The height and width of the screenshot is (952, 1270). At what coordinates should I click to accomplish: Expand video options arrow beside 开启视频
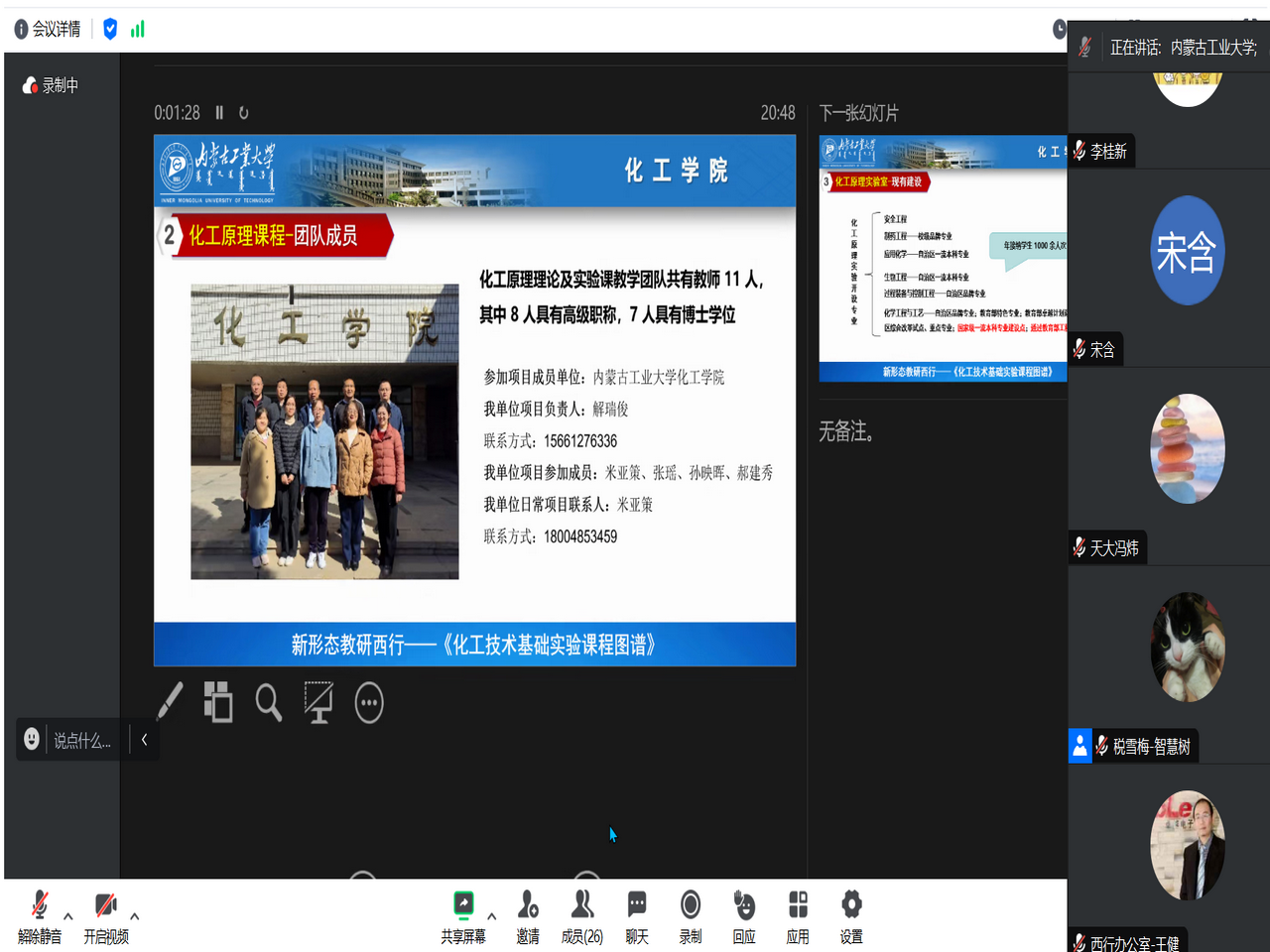click(x=135, y=916)
